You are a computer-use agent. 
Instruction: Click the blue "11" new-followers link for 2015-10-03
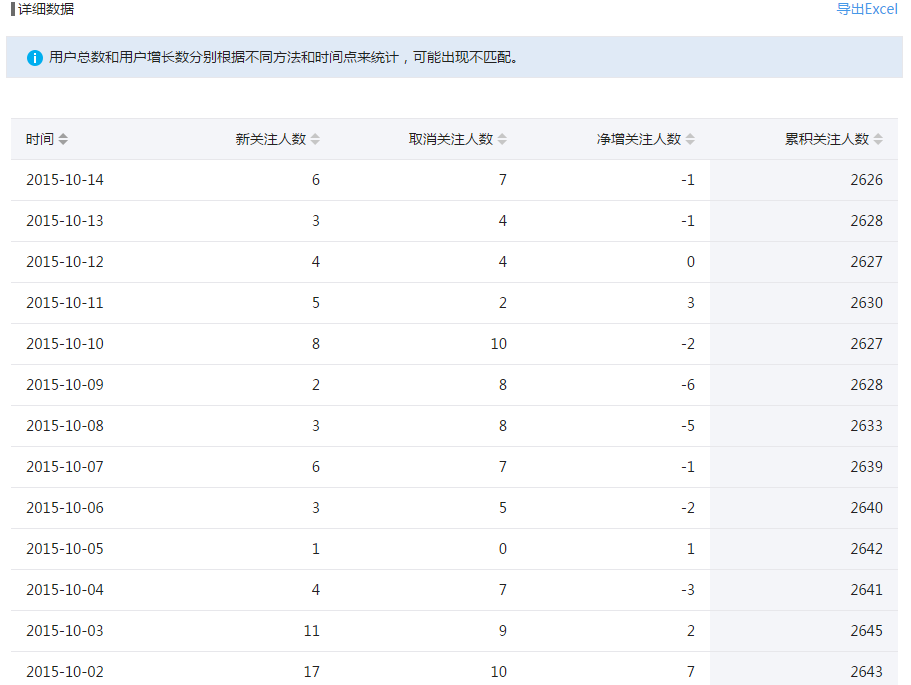point(311,630)
